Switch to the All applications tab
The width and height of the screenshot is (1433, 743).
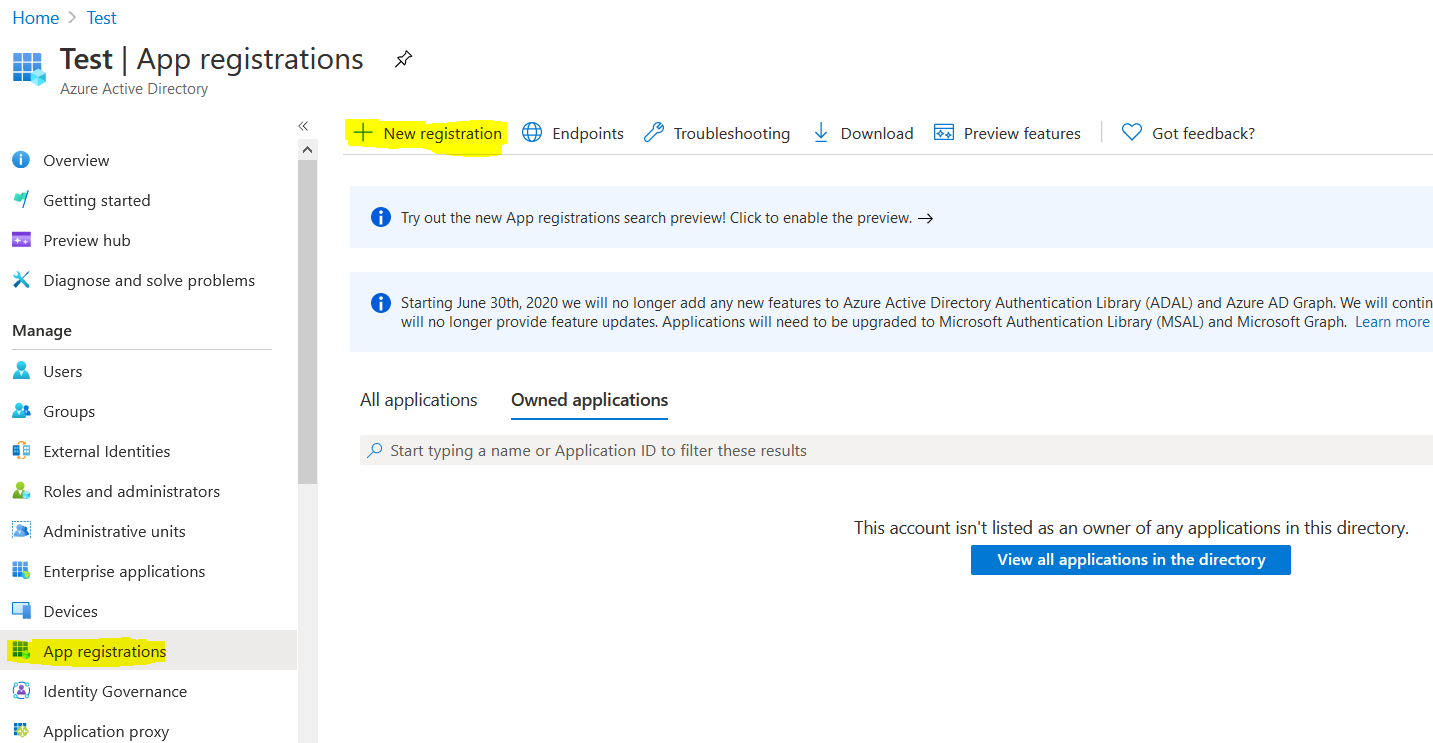point(418,399)
